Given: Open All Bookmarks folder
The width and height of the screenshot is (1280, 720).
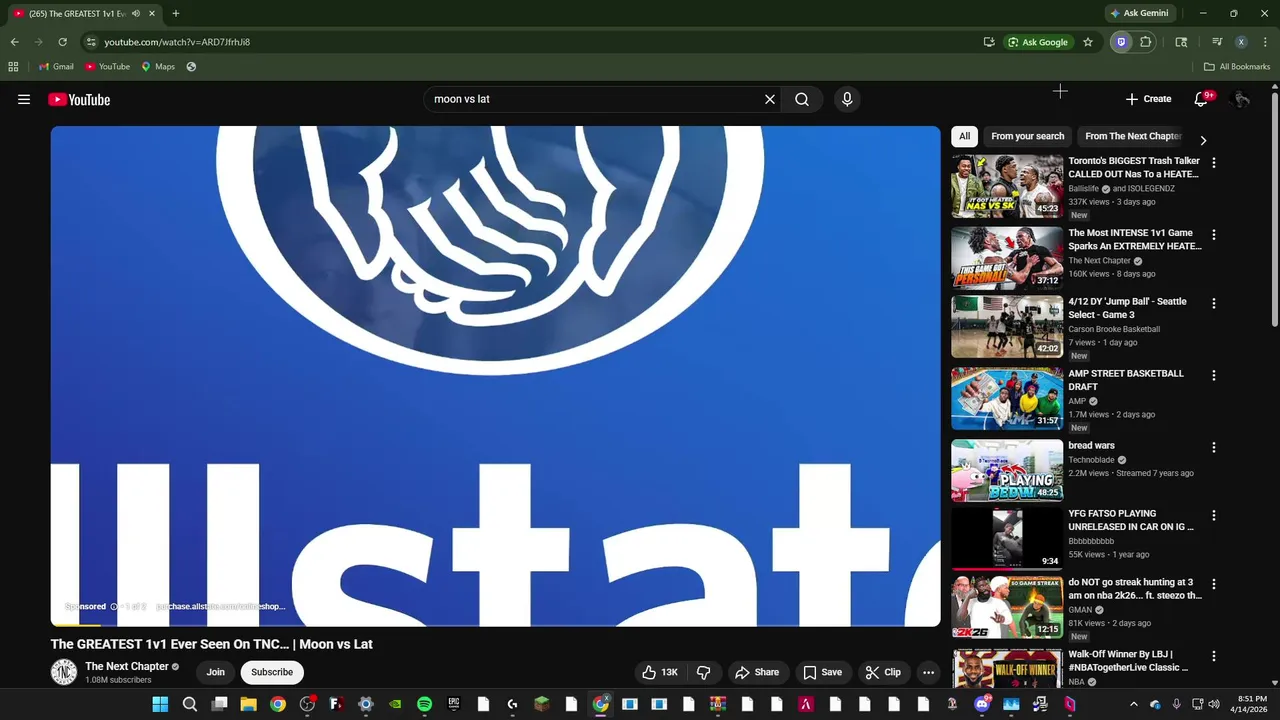Looking at the screenshot, I should click(1237, 67).
